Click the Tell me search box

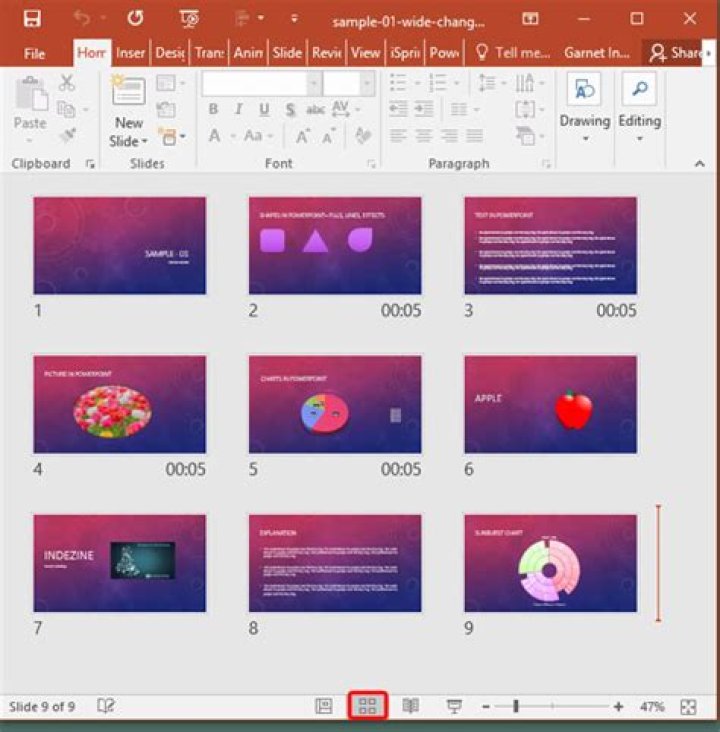tap(513, 53)
